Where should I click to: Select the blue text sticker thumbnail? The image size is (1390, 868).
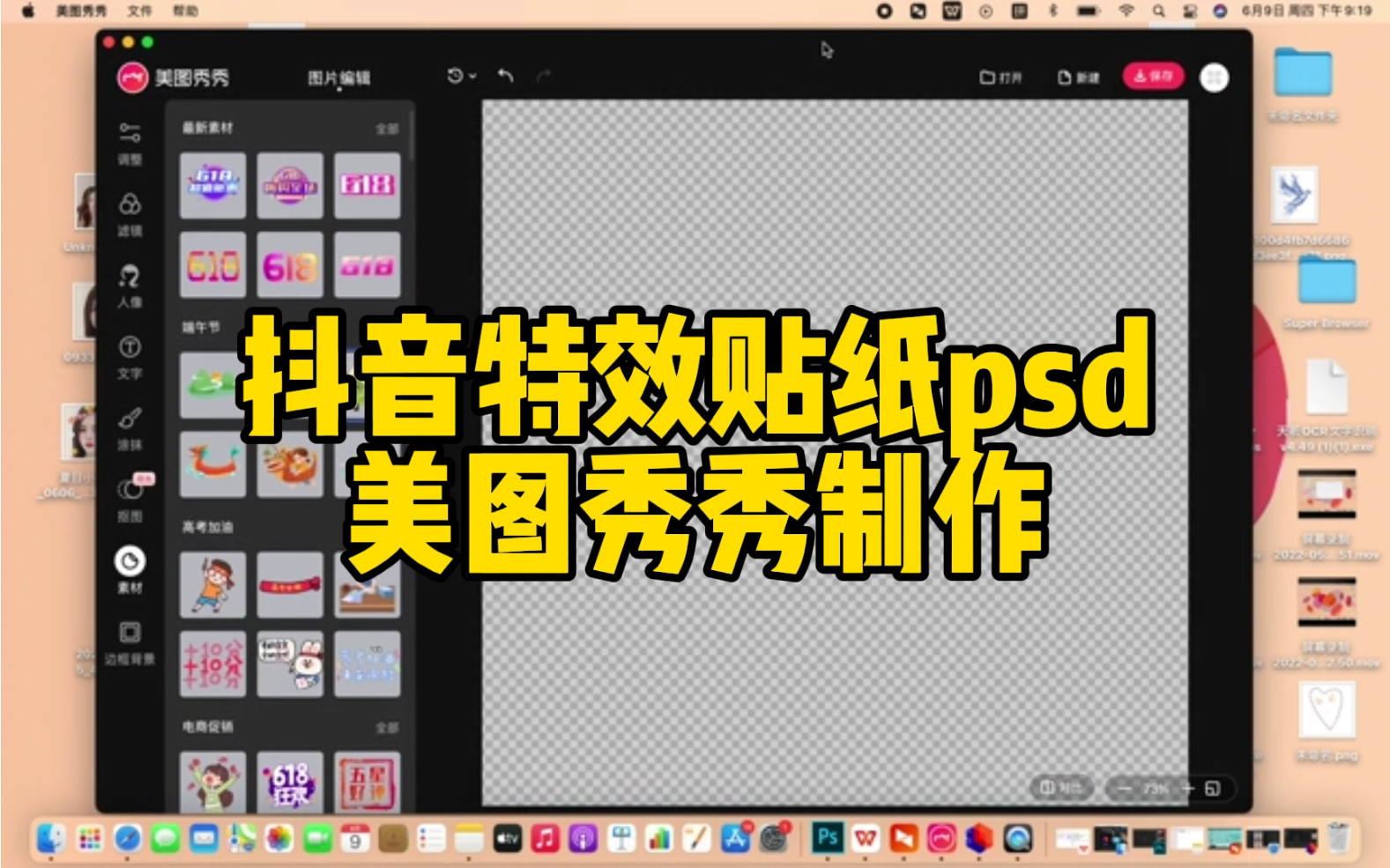point(368,664)
